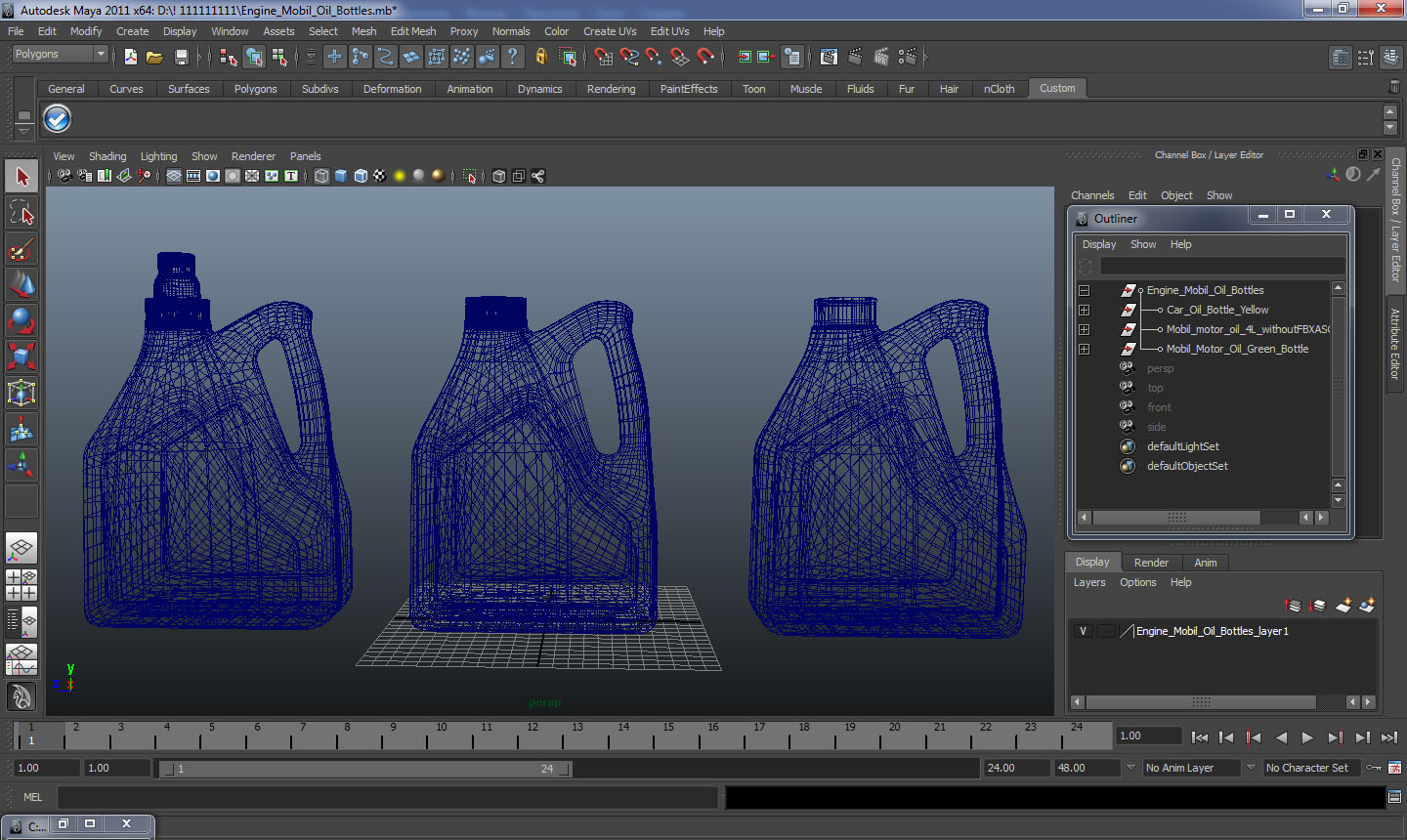Select the Universal Manipulator tool
The width and height of the screenshot is (1407, 840).
pyautogui.click(x=21, y=392)
